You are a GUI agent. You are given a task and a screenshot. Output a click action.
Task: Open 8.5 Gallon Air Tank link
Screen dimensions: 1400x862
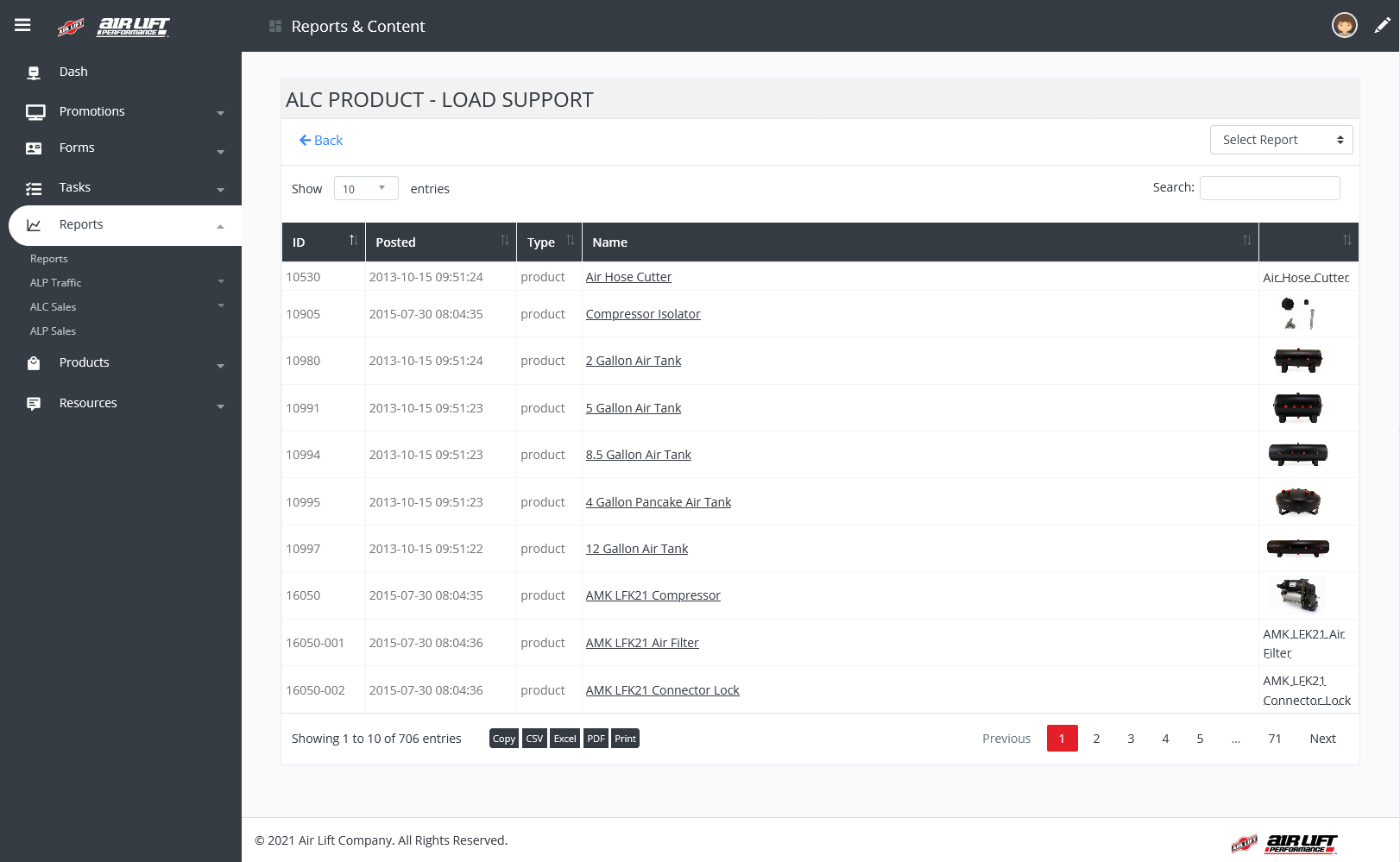click(x=639, y=455)
